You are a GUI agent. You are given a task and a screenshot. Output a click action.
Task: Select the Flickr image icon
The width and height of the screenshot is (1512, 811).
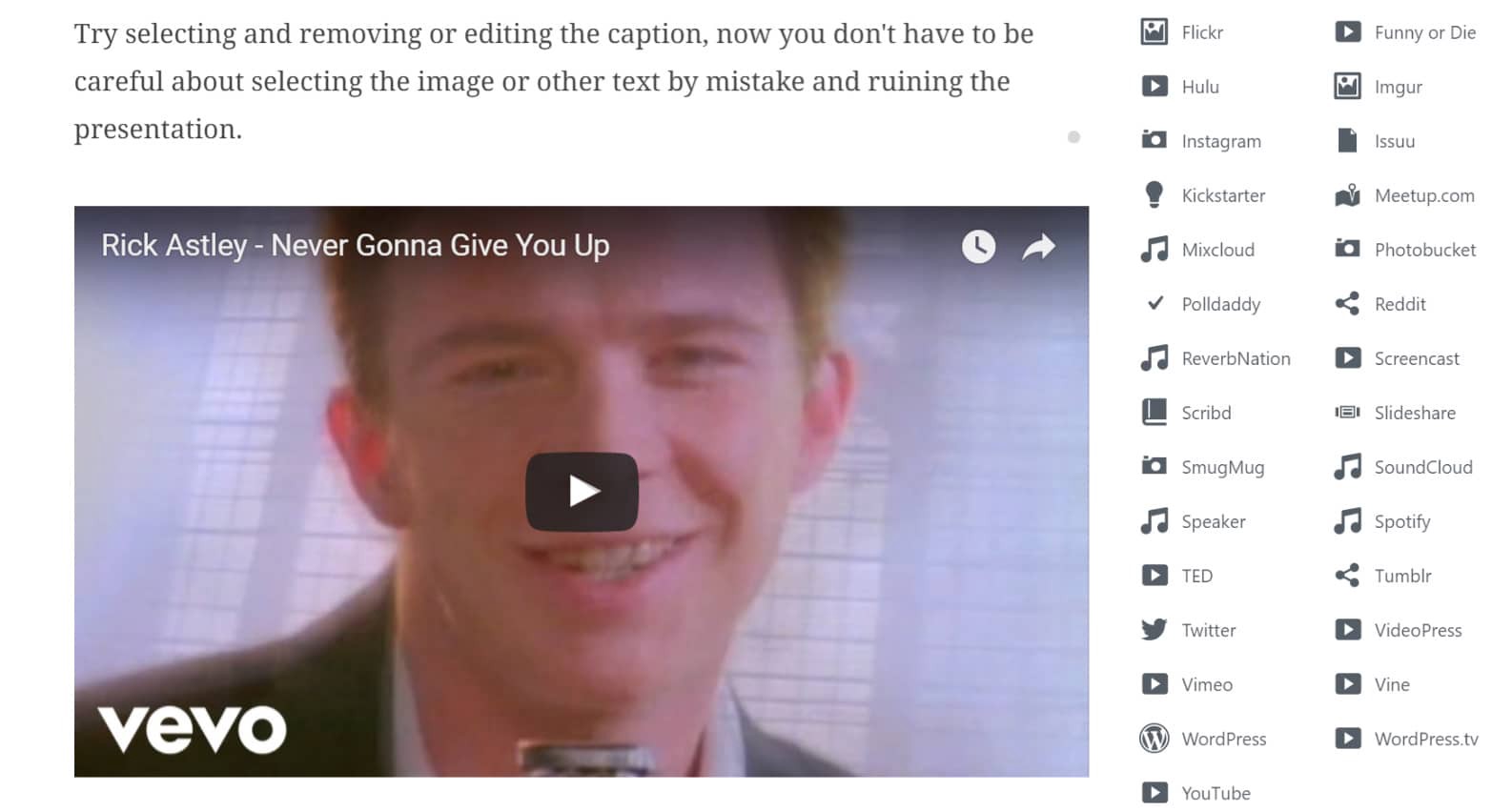click(1154, 31)
